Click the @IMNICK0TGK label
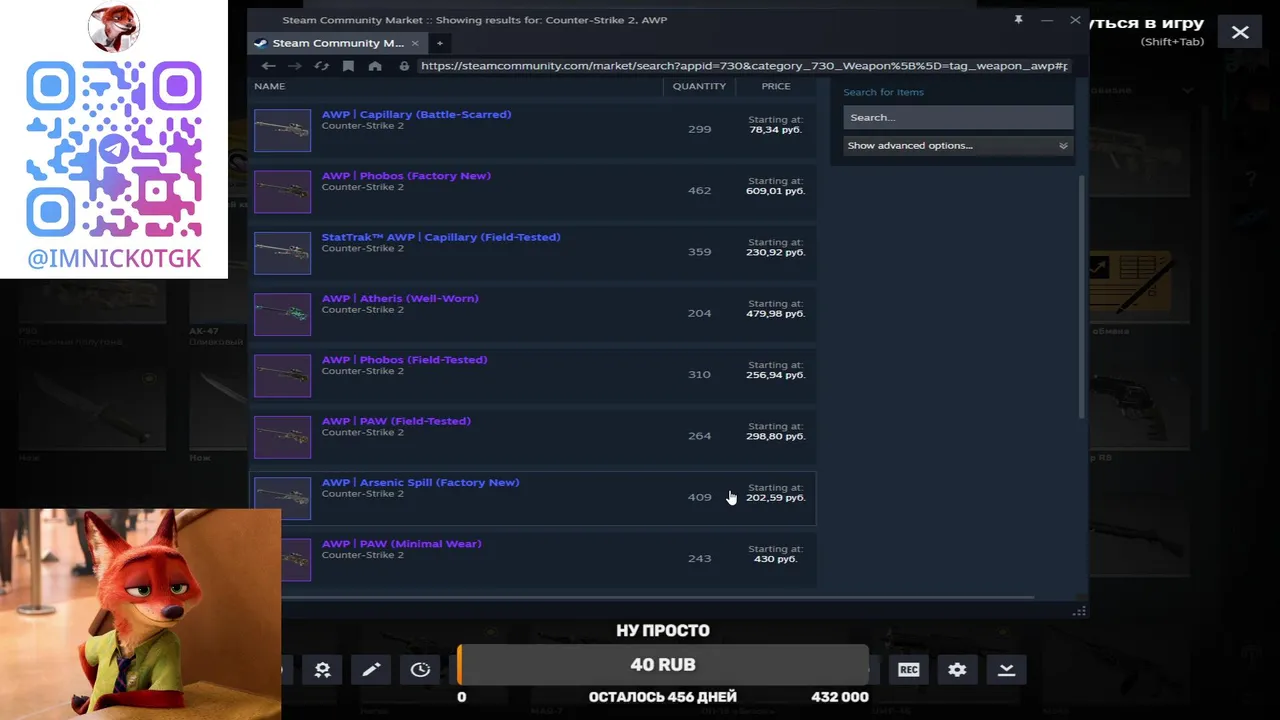The width and height of the screenshot is (1280, 720). click(x=114, y=259)
